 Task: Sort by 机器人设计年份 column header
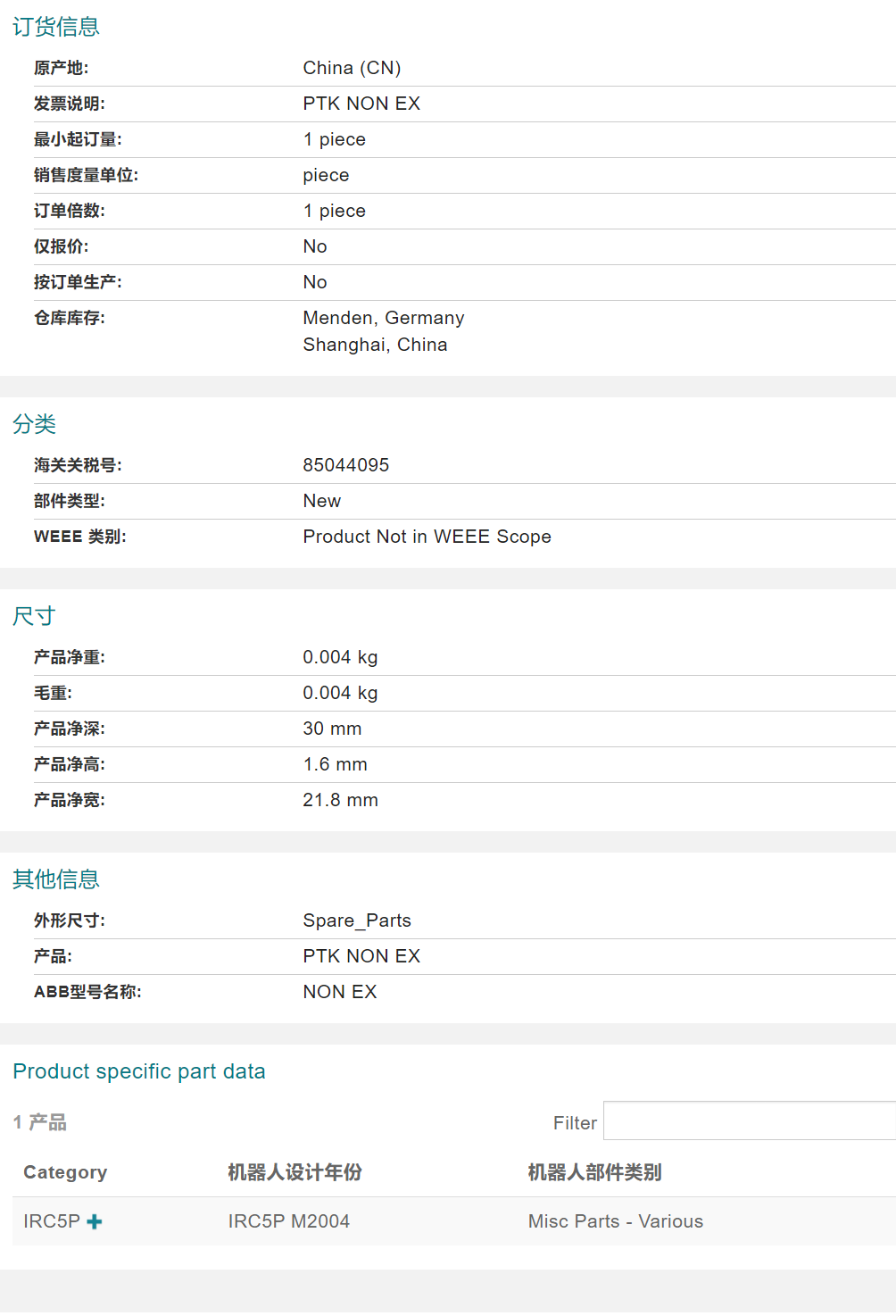coord(295,1172)
